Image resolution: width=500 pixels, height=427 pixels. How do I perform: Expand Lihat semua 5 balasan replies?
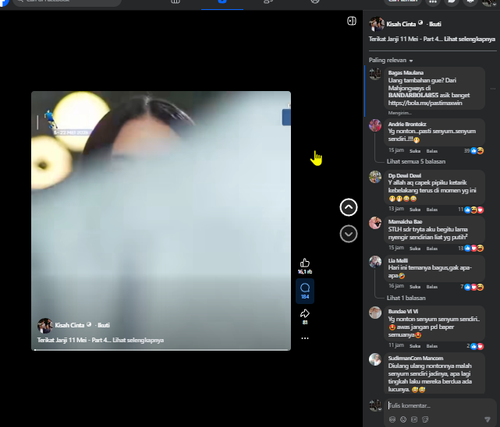[416, 162]
